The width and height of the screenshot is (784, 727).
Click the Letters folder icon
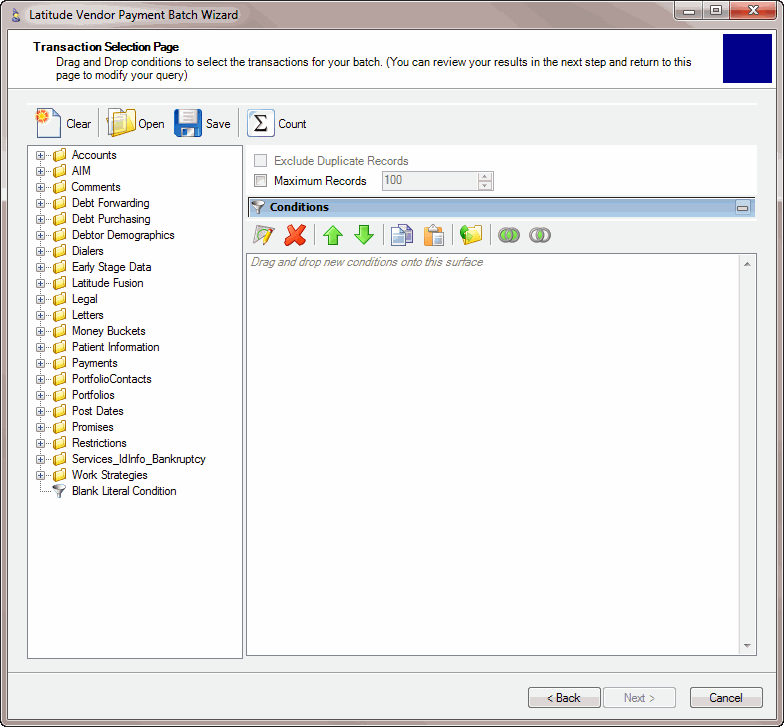pos(60,315)
